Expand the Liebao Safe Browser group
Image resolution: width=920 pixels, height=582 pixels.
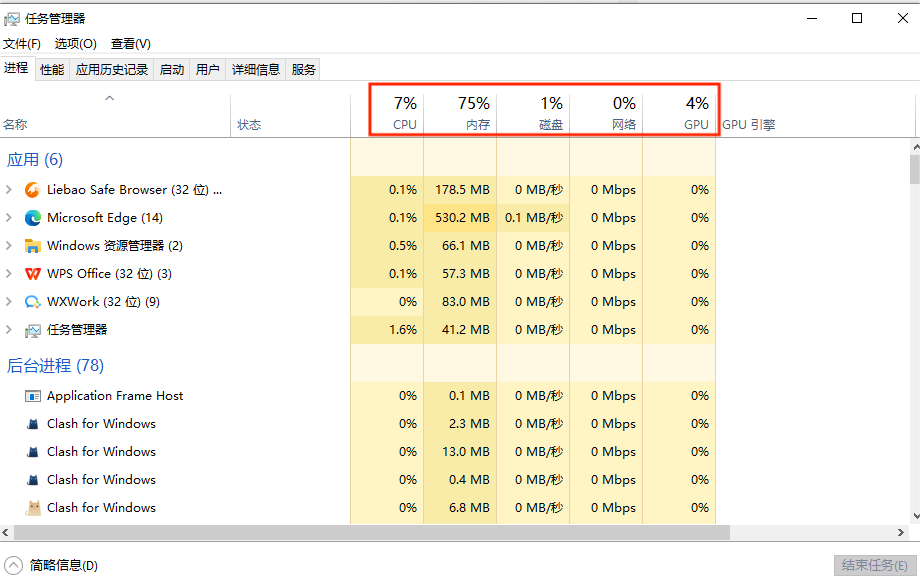9,190
